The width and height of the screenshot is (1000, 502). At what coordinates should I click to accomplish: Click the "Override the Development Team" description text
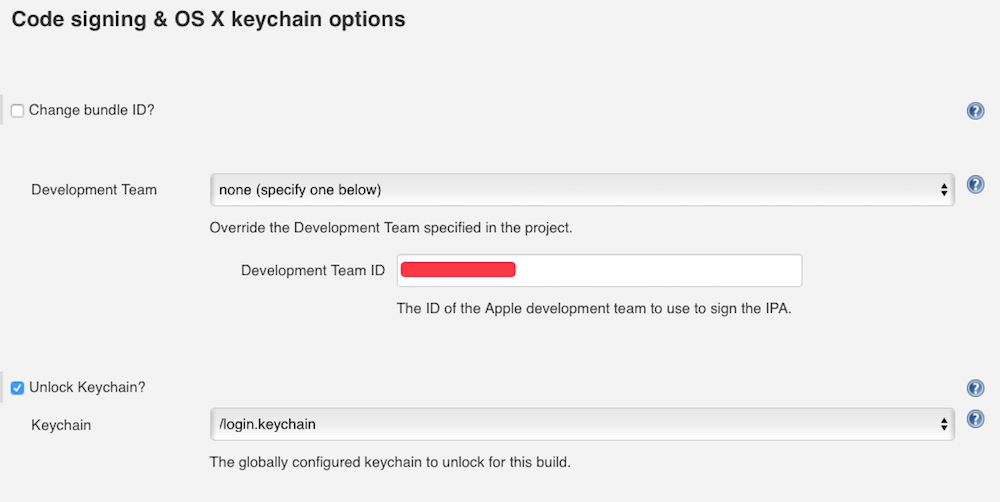point(390,227)
